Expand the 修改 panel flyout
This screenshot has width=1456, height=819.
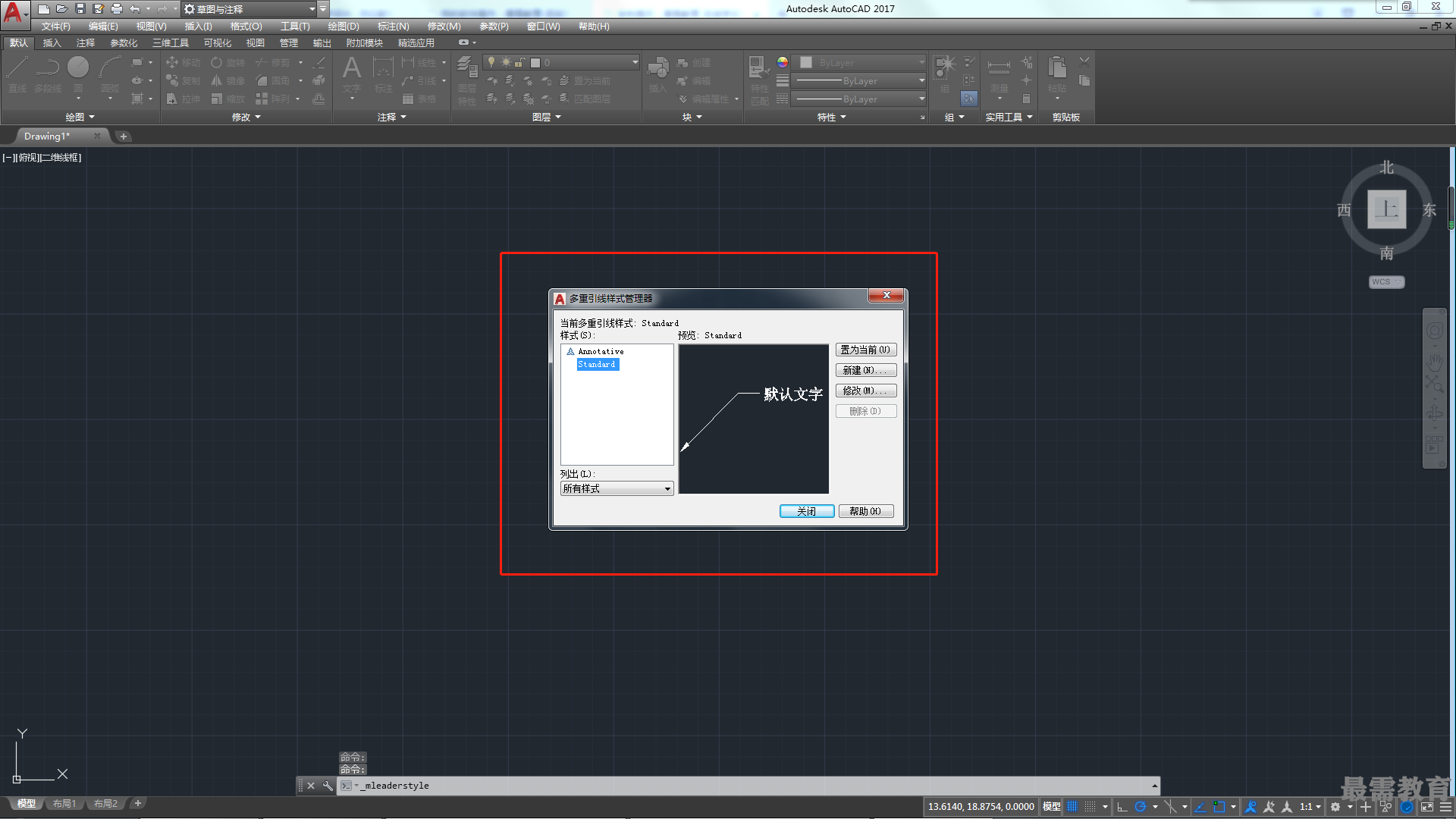[x=246, y=117]
